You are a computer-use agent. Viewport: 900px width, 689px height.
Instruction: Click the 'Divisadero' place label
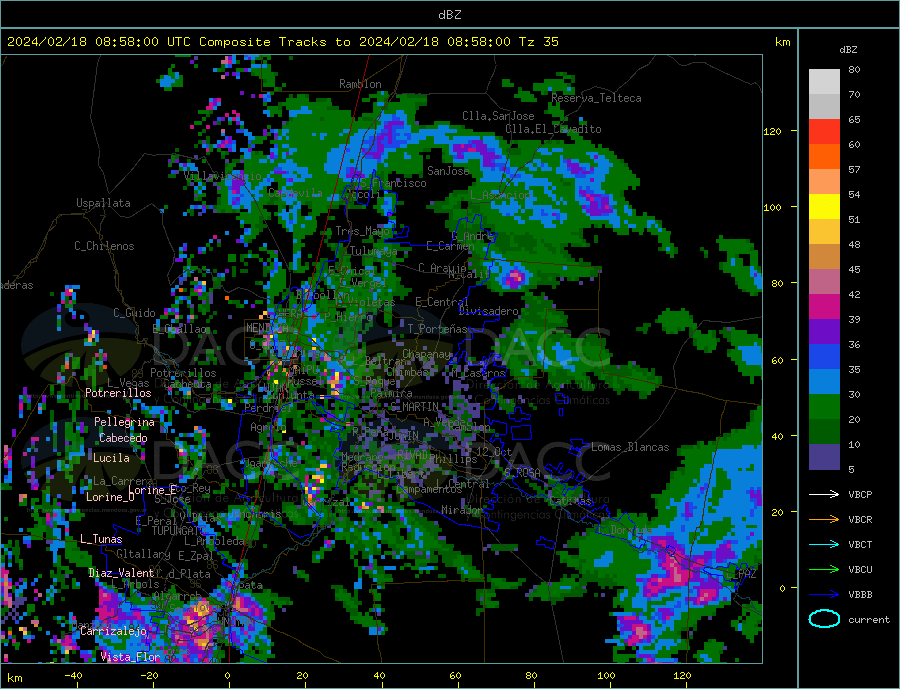pos(488,311)
